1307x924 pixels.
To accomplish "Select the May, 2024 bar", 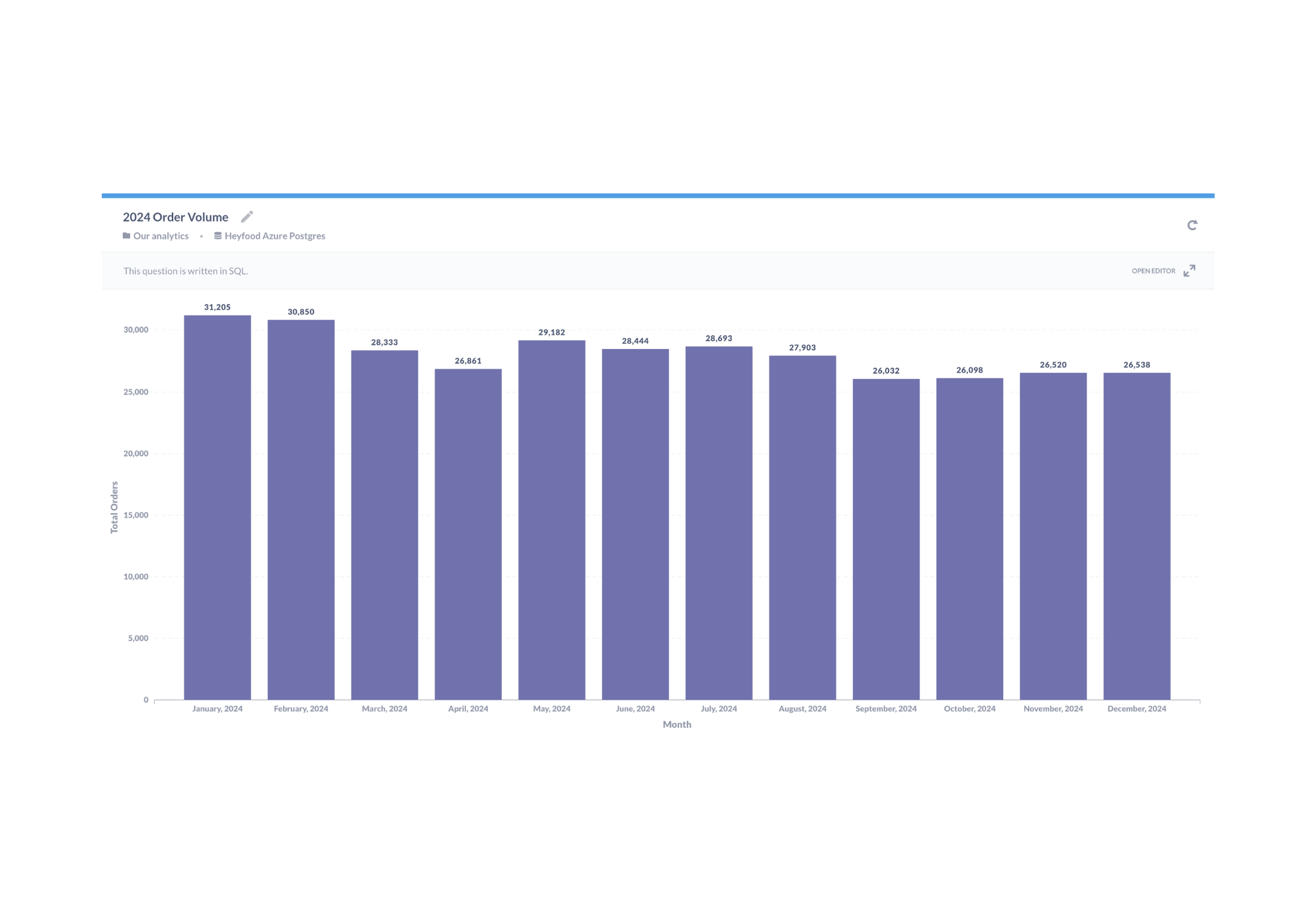I will [552, 520].
